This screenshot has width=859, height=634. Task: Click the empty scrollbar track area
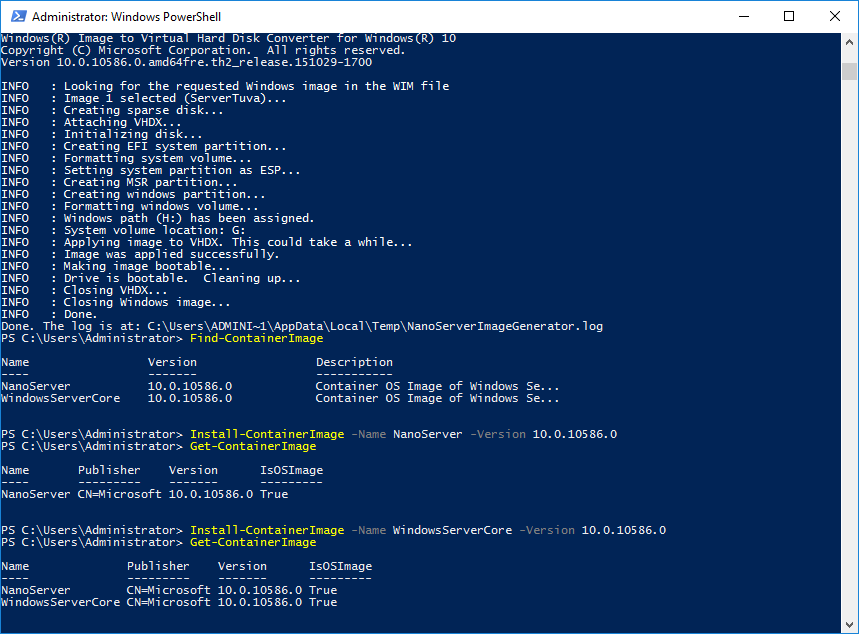[x=848, y=350]
